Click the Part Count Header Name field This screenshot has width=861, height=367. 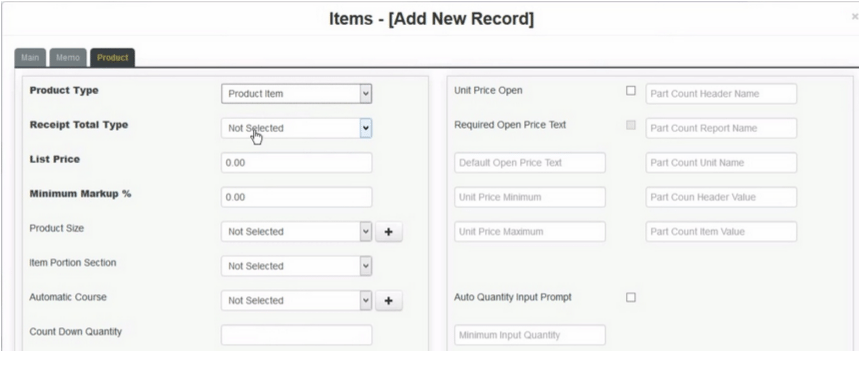tap(721, 93)
